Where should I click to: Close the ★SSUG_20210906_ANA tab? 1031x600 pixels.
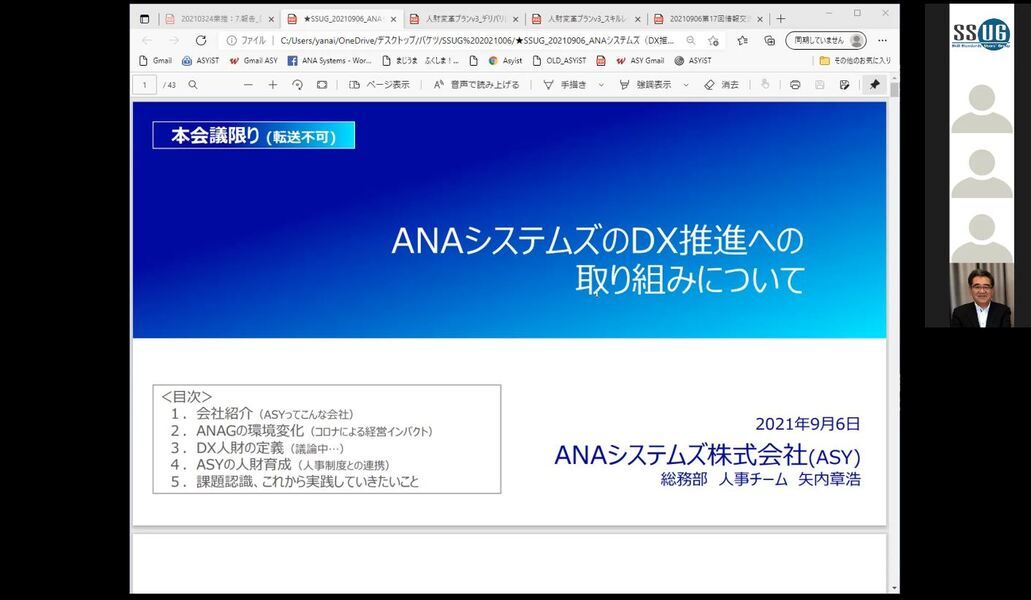tap(393, 19)
